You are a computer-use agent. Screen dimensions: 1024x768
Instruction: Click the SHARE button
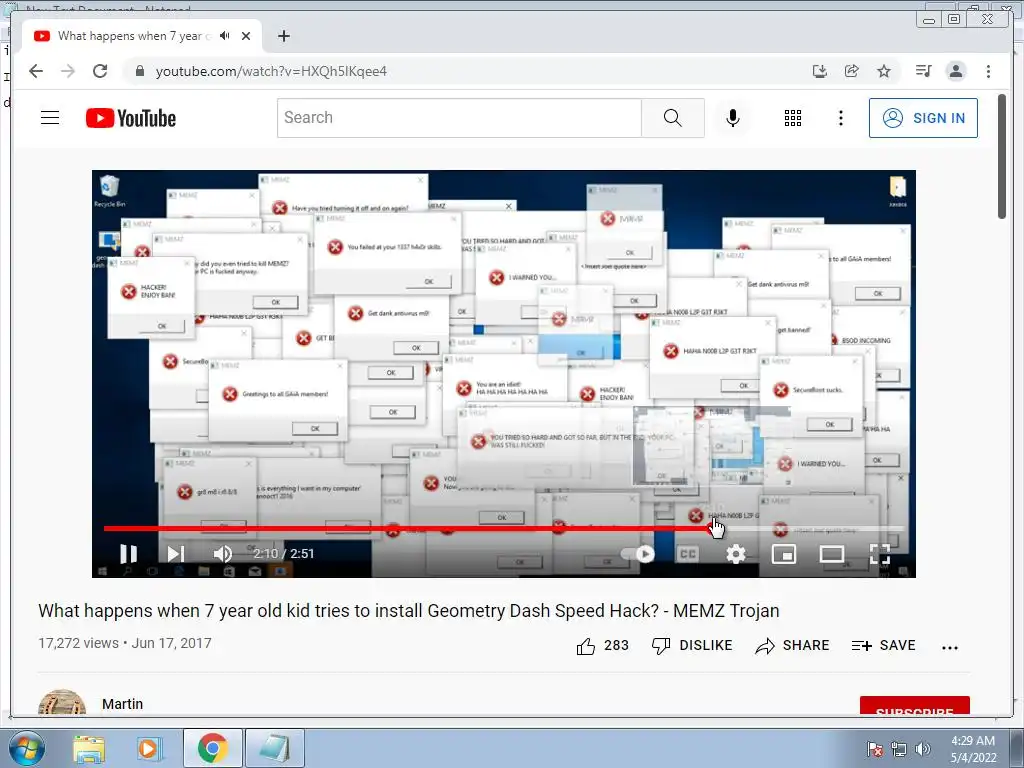792,646
